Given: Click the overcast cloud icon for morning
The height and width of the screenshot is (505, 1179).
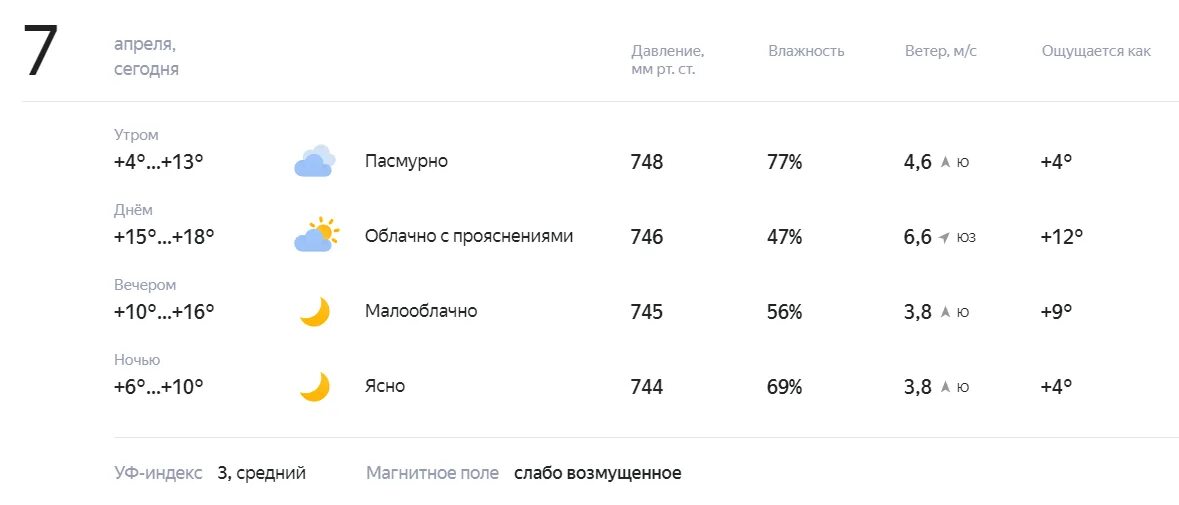Looking at the screenshot, I should (314, 161).
